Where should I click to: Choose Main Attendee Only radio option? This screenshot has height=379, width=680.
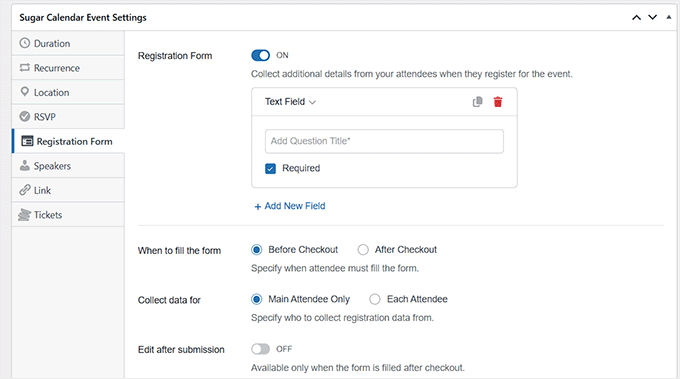(256, 299)
